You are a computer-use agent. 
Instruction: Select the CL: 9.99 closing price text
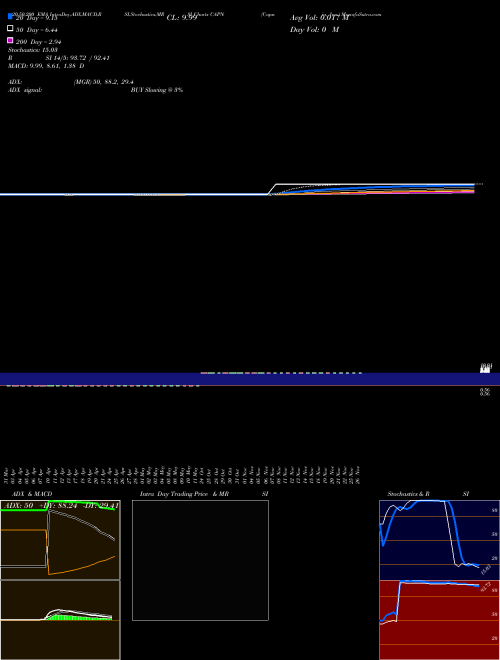click(x=182, y=18)
